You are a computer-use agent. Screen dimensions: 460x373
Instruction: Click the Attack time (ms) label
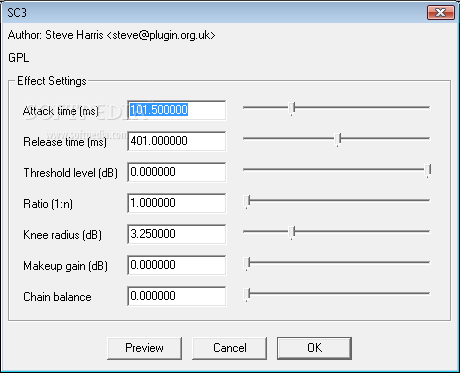(x=61, y=111)
